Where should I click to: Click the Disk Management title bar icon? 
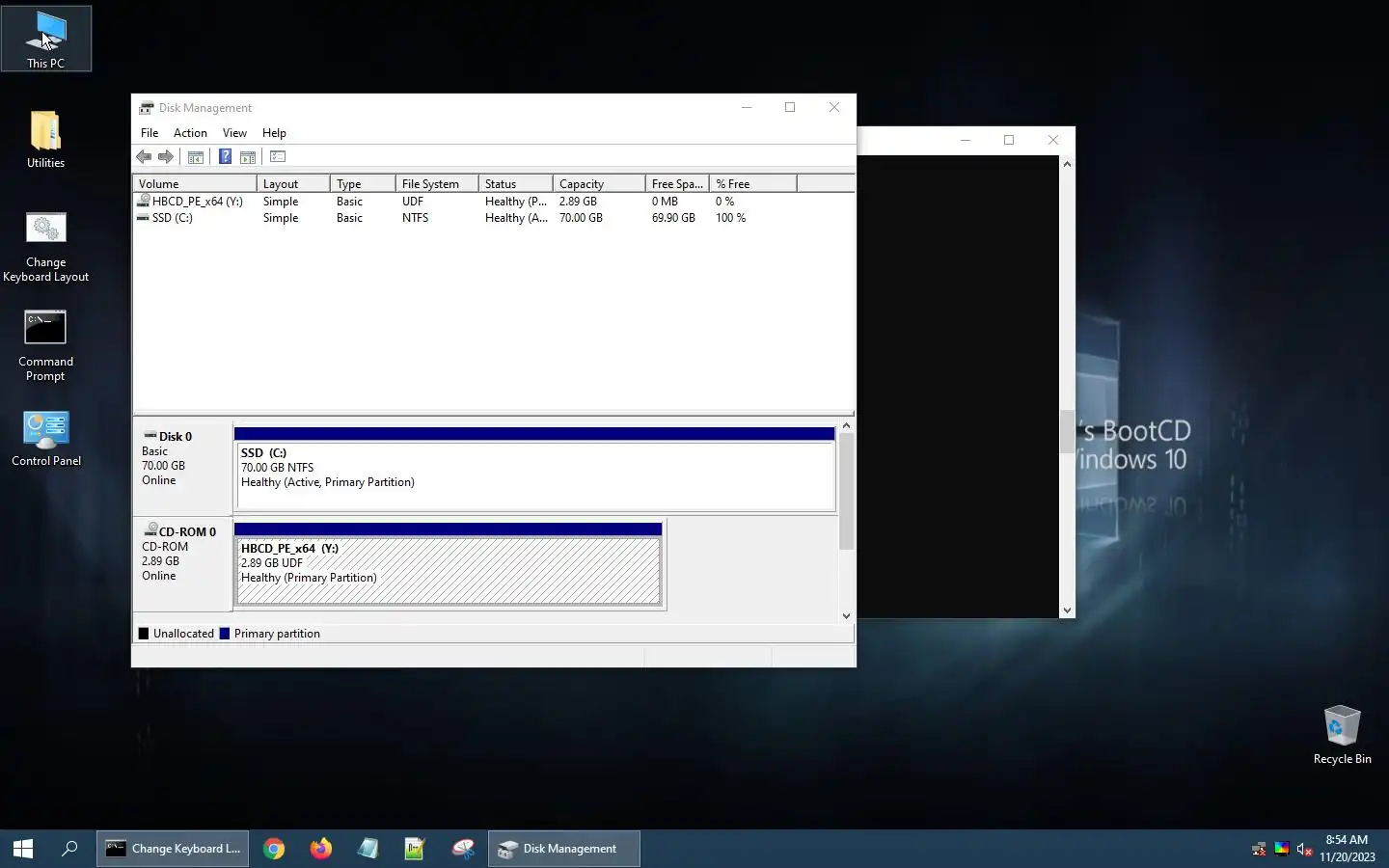click(147, 107)
